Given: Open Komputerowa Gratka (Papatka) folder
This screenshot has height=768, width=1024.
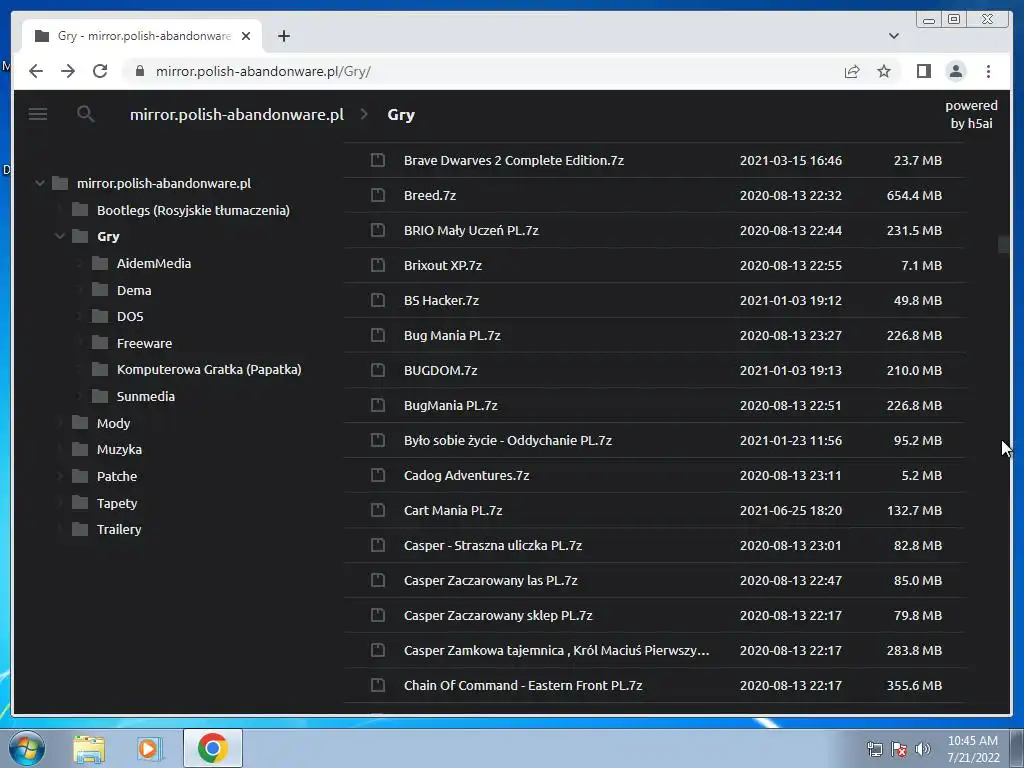Looking at the screenshot, I should (x=209, y=369).
